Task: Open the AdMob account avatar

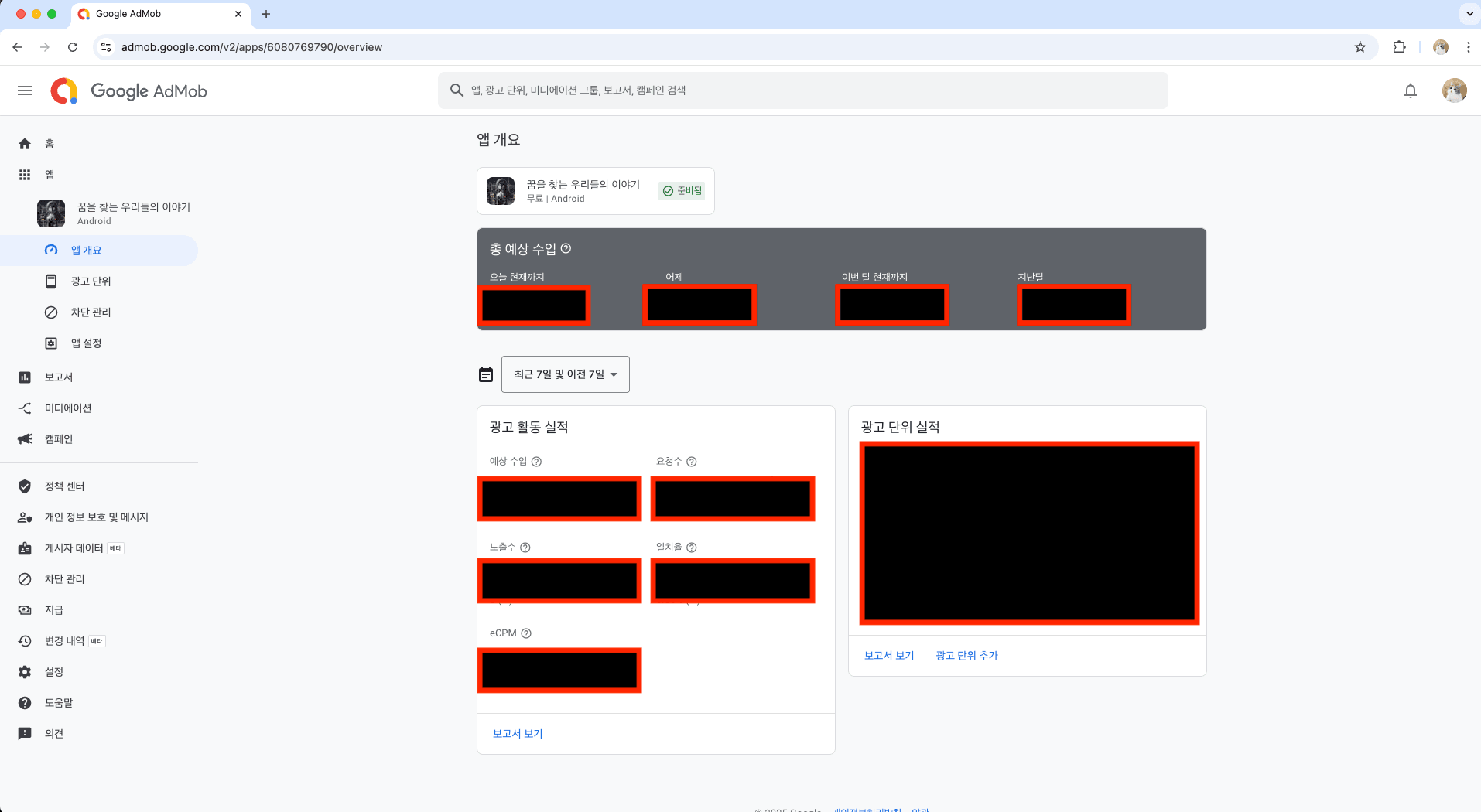Action: pyautogui.click(x=1455, y=90)
